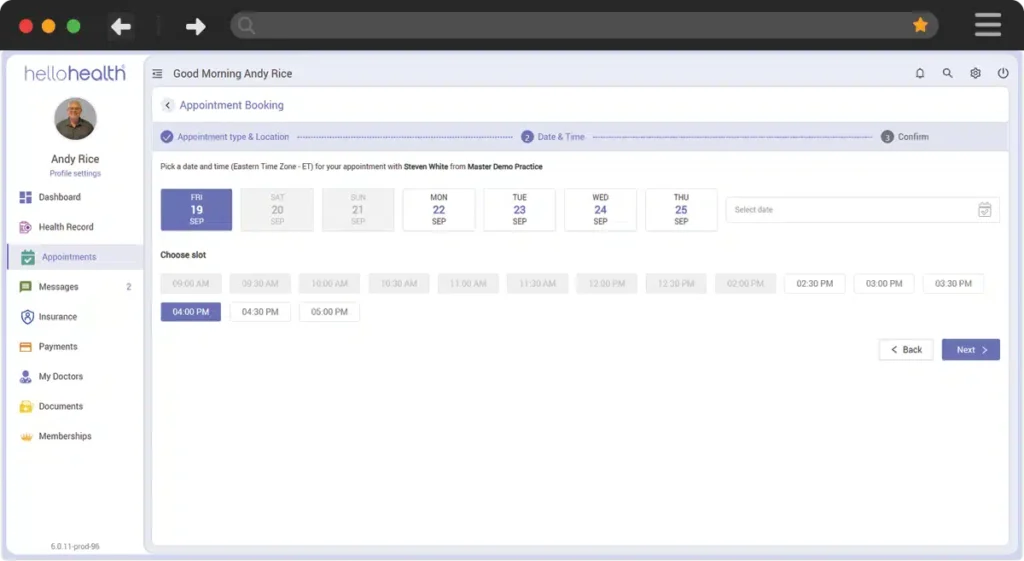Select Monday 22 Sep date
Image resolution: width=1024 pixels, height=561 pixels.
tap(439, 210)
